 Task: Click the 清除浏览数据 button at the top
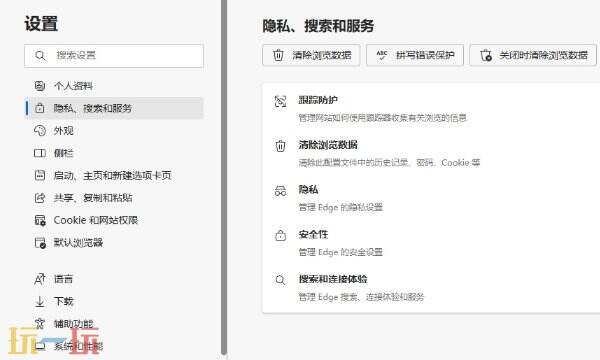pyautogui.click(x=311, y=55)
